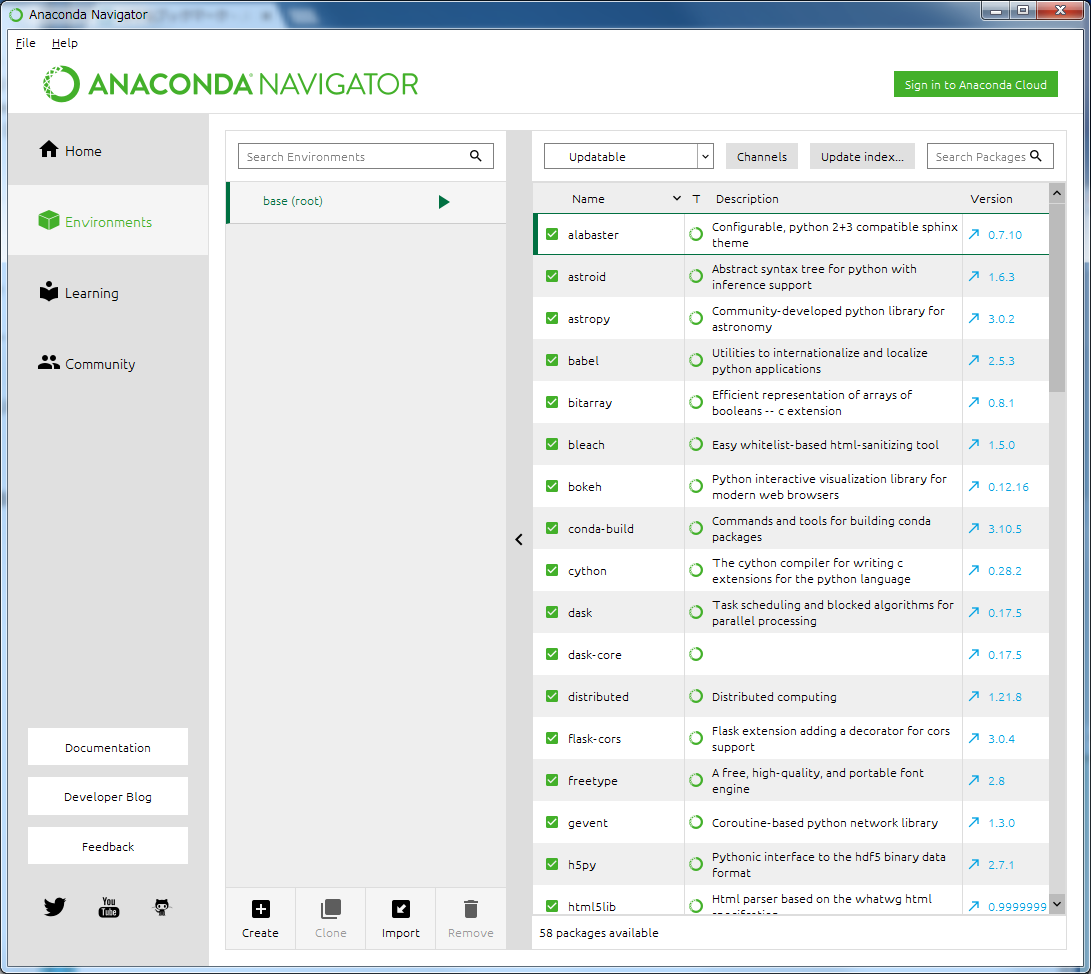Switch to the Learning tab
The width and height of the screenshot is (1091, 974).
coord(109,292)
